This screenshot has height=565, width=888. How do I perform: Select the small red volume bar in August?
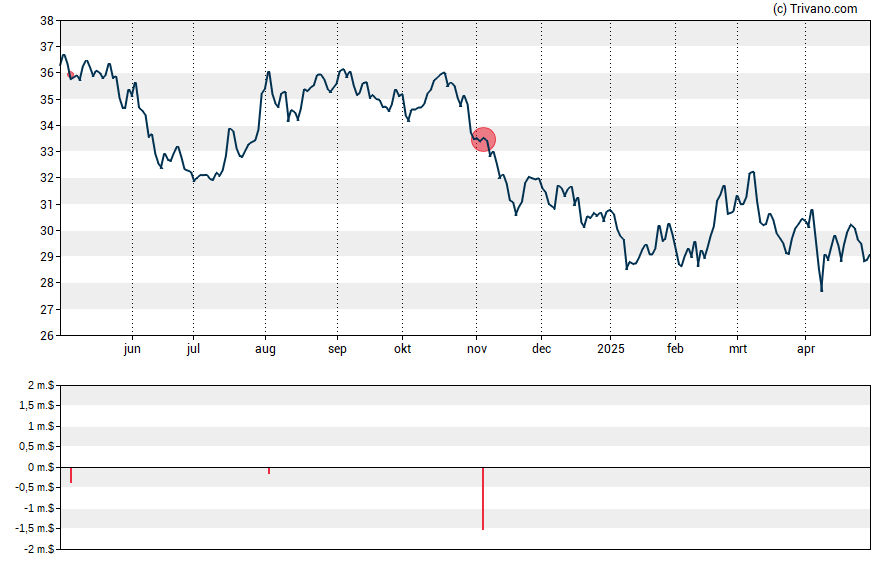[268, 470]
